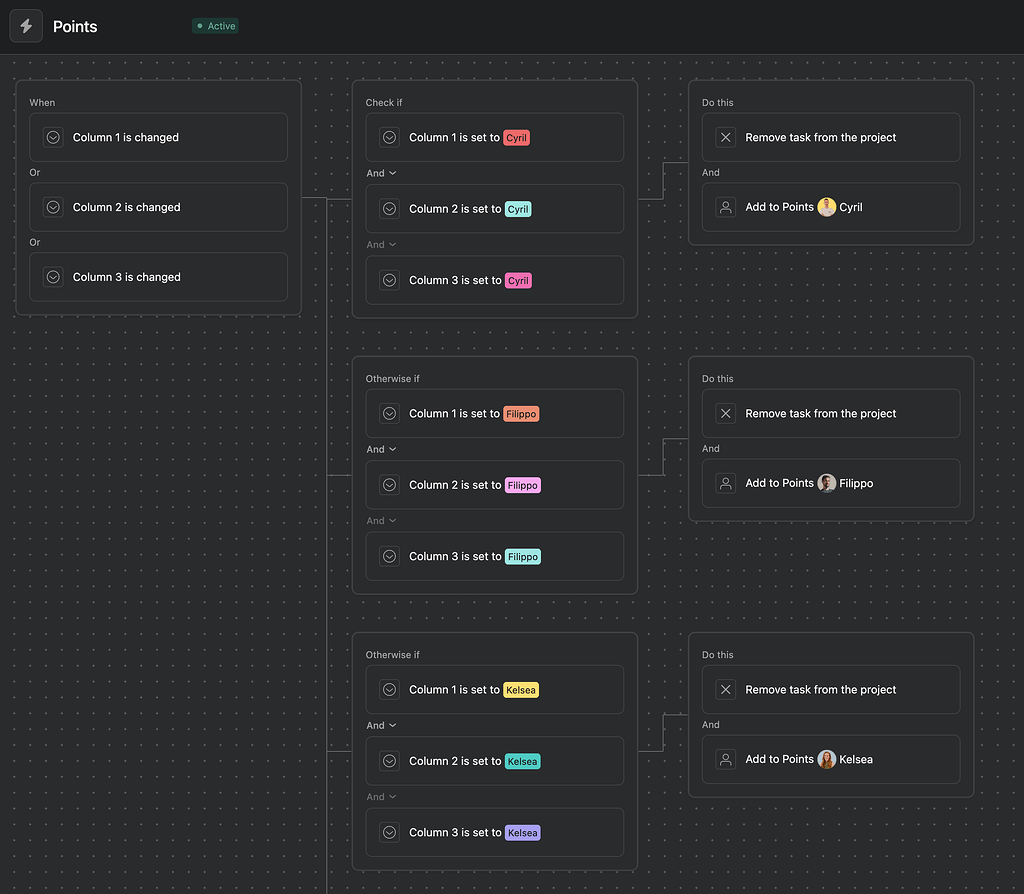This screenshot has width=1024, height=894.
Task: Click the person icon on Add to Points Filippo
Action: [x=725, y=483]
